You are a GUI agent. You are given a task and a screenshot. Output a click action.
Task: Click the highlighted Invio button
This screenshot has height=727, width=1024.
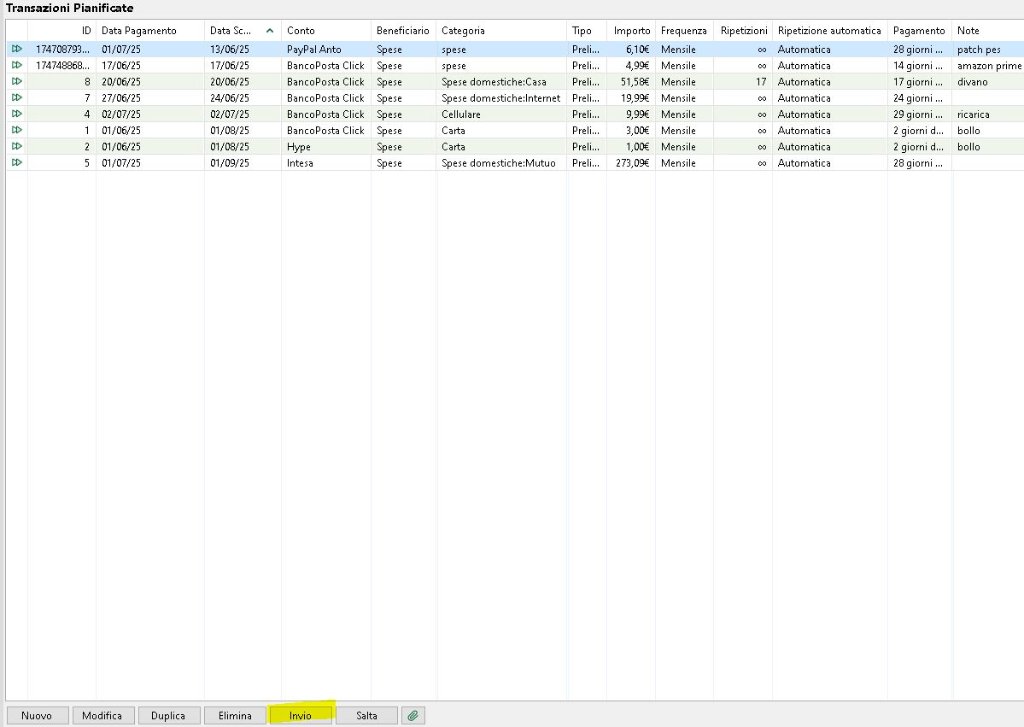tap(301, 715)
